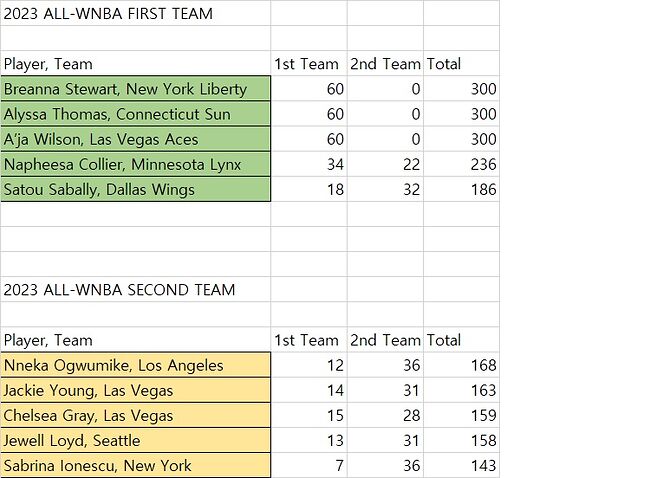Image resolution: width=650 pixels, height=478 pixels.
Task: Select Napheesa Collier's total of 236
Action: [461, 164]
